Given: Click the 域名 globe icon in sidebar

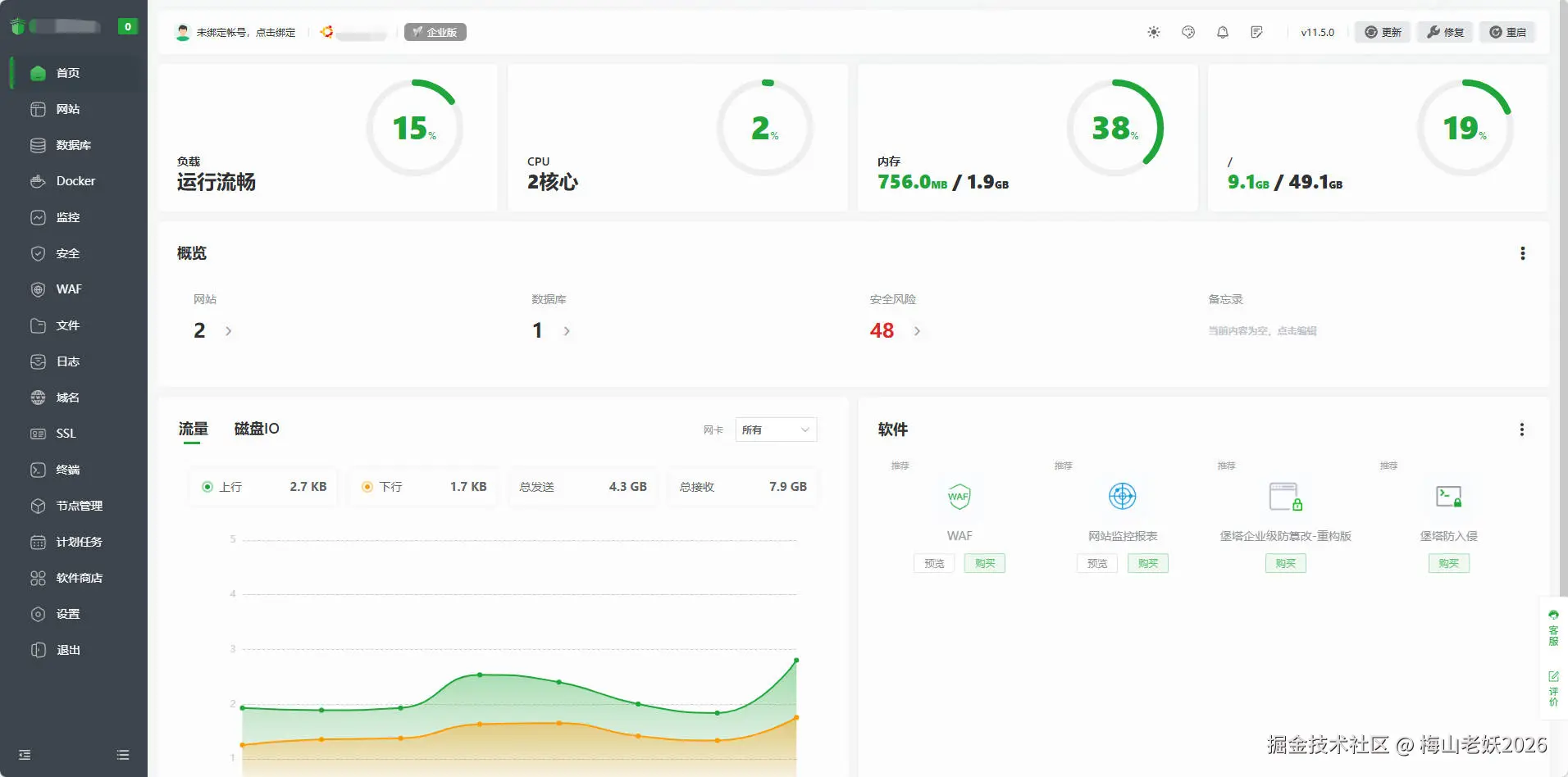Looking at the screenshot, I should (38, 398).
